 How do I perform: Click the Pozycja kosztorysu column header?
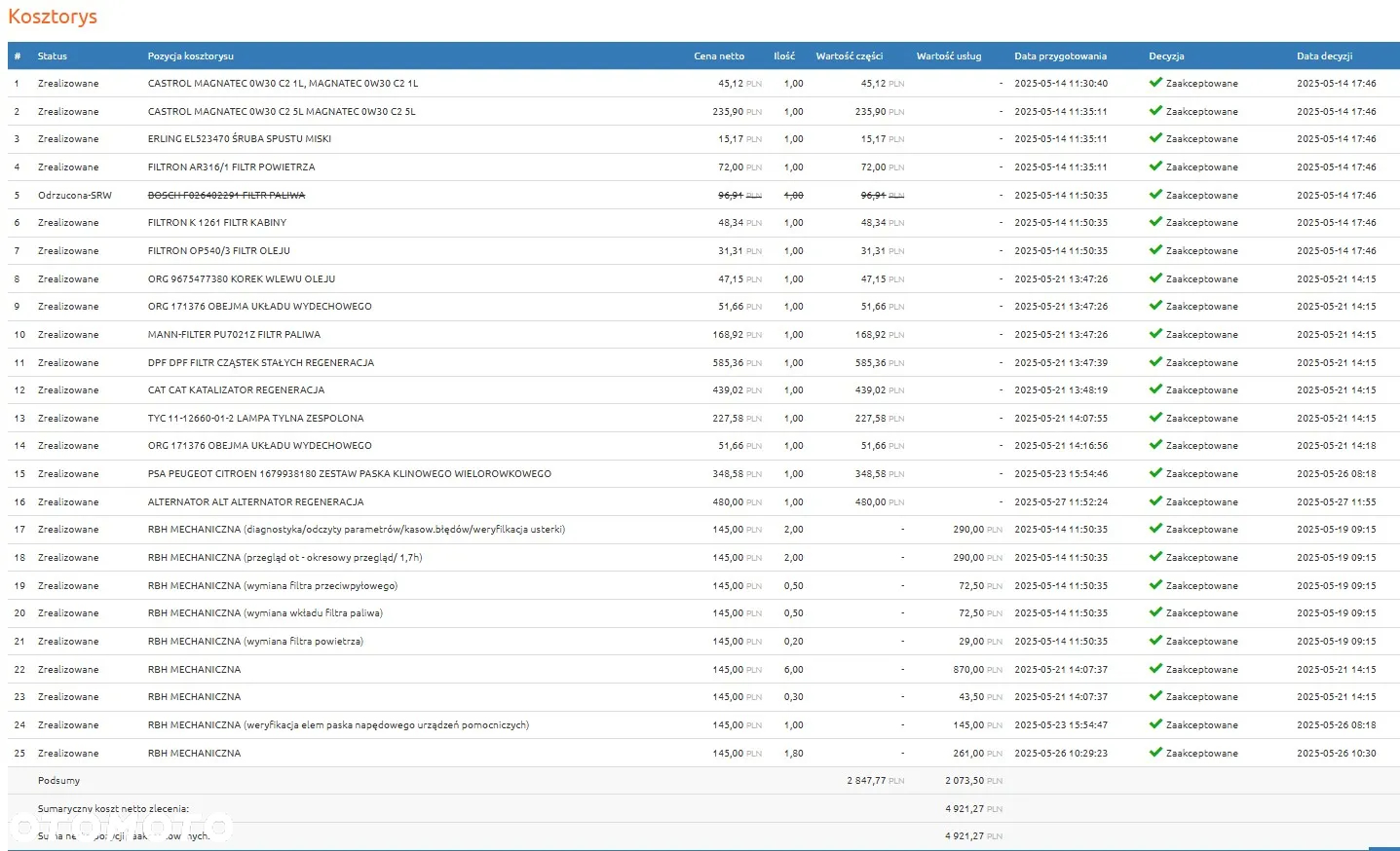click(x=191, y=55)
